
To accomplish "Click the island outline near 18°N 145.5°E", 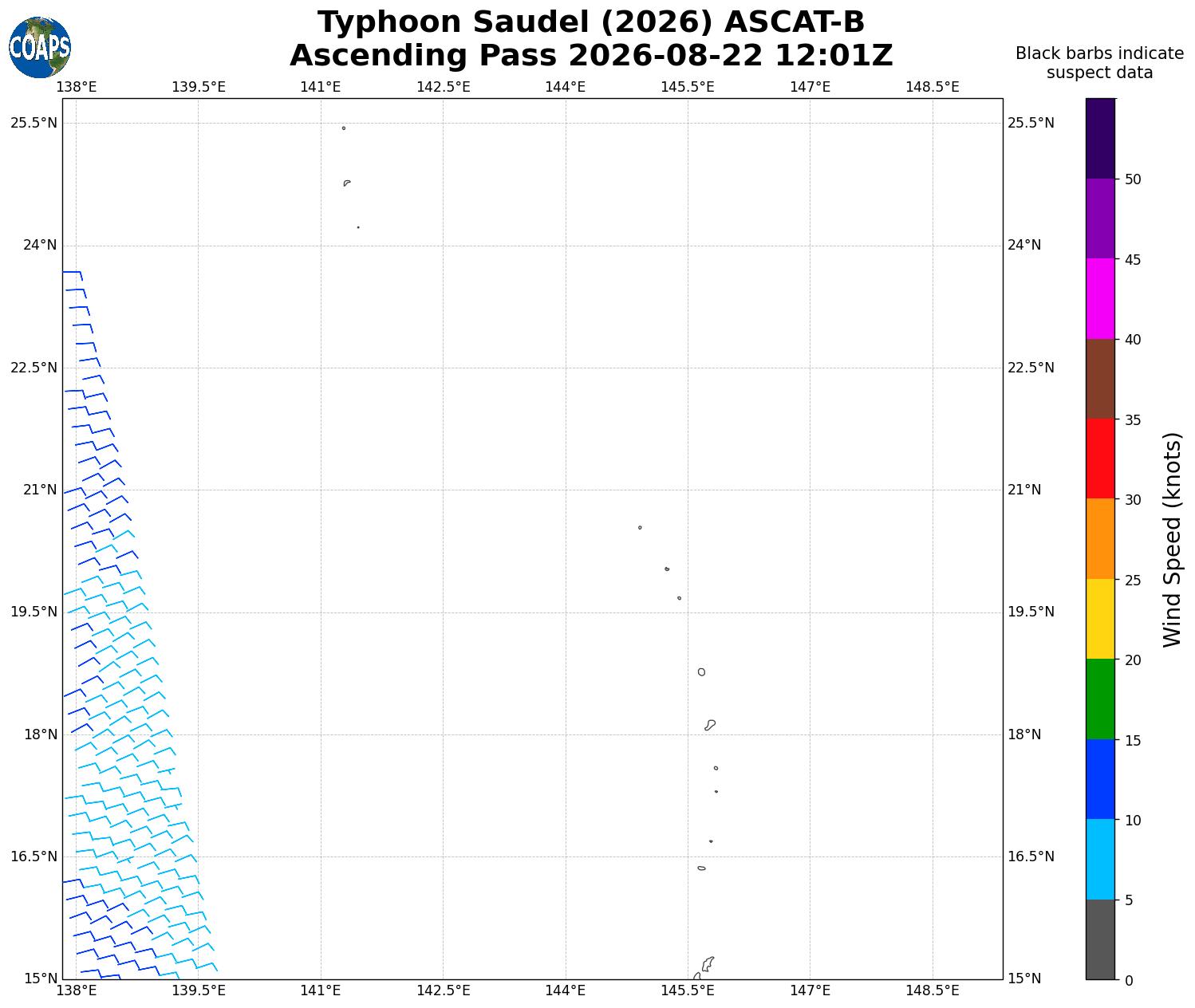I will [710, 725].
